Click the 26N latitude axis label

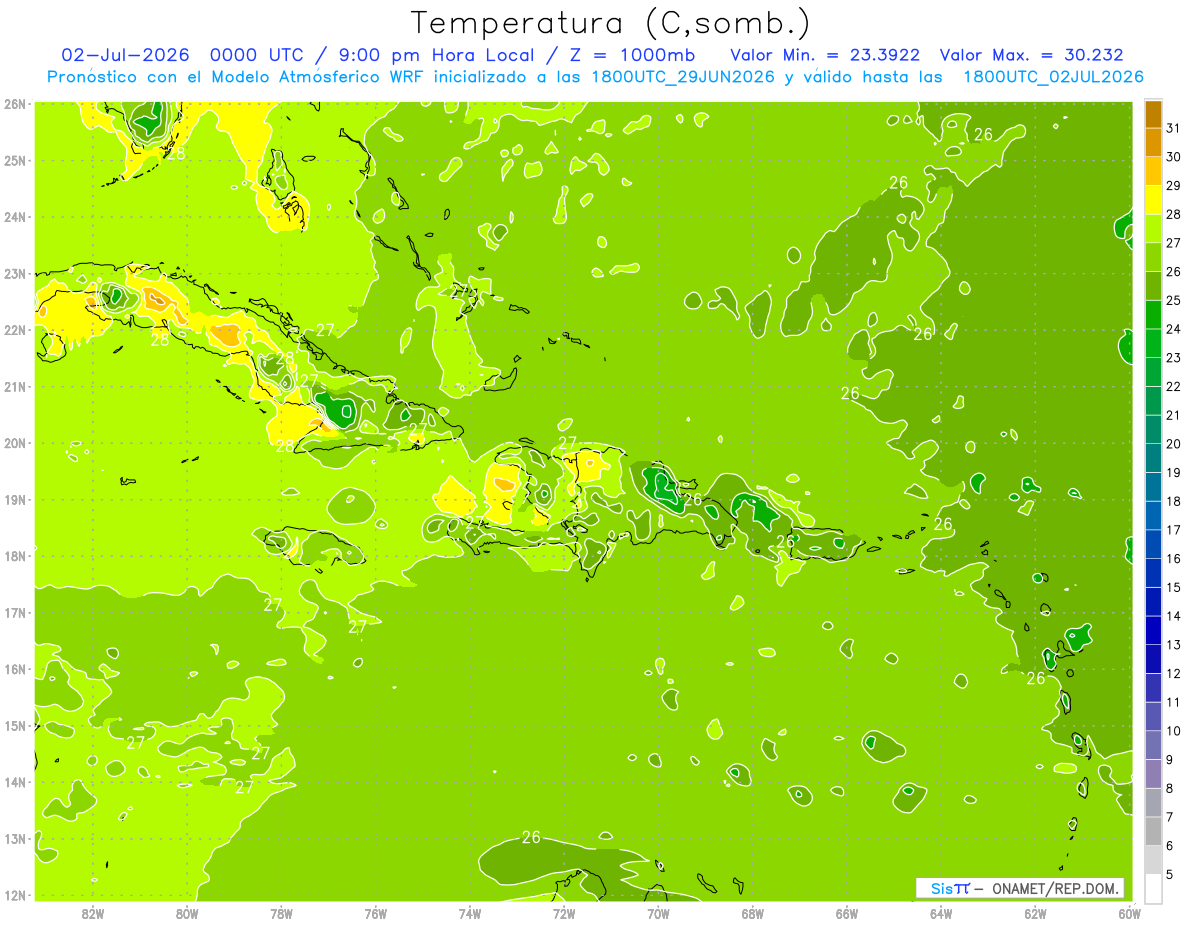14,104
